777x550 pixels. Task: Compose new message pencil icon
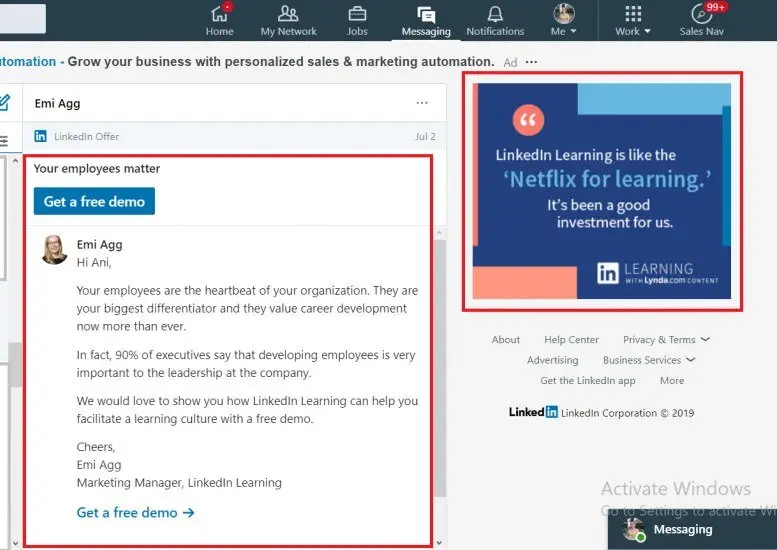(4, 103)
